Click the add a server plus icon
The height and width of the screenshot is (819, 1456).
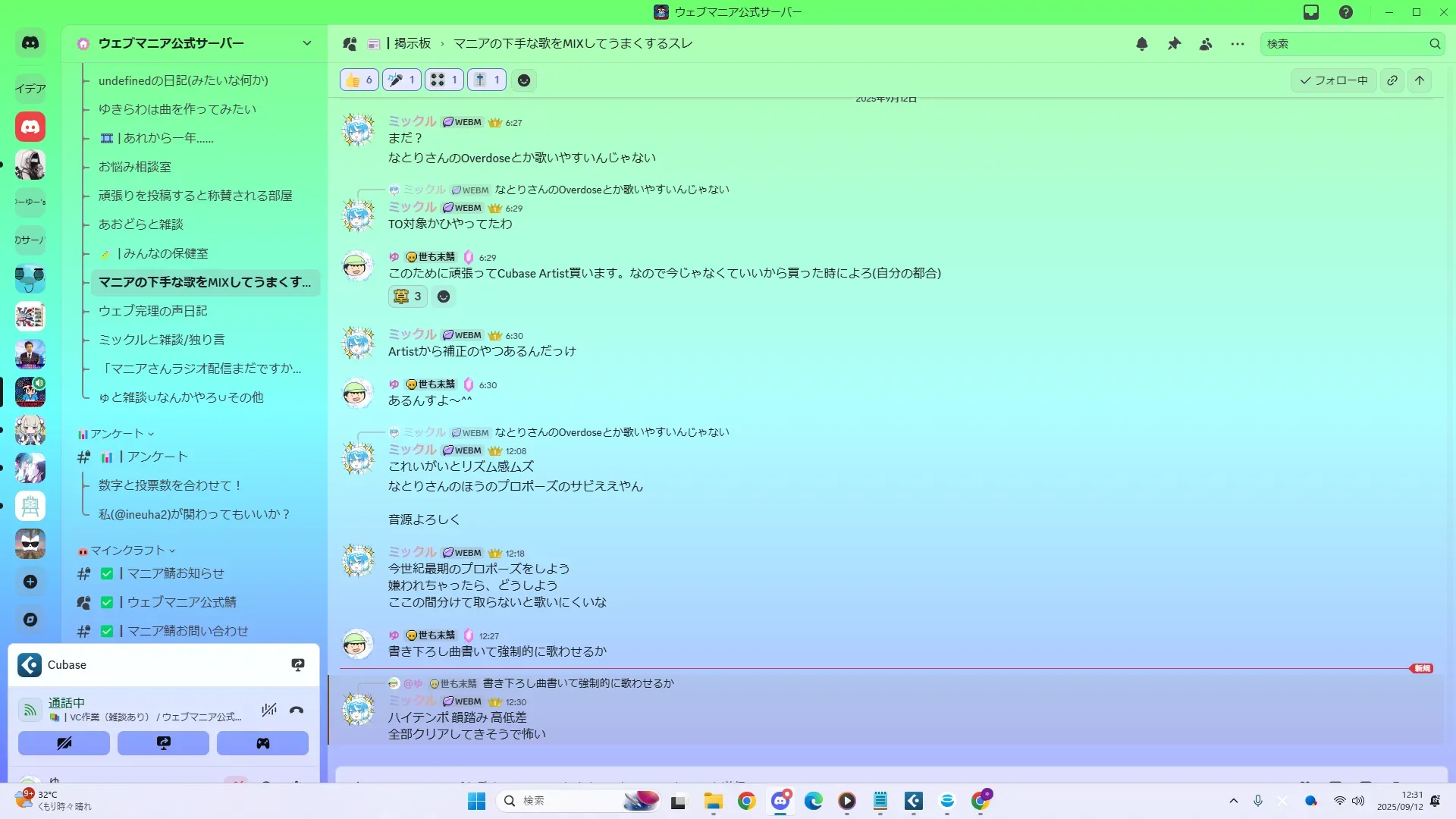30,582
